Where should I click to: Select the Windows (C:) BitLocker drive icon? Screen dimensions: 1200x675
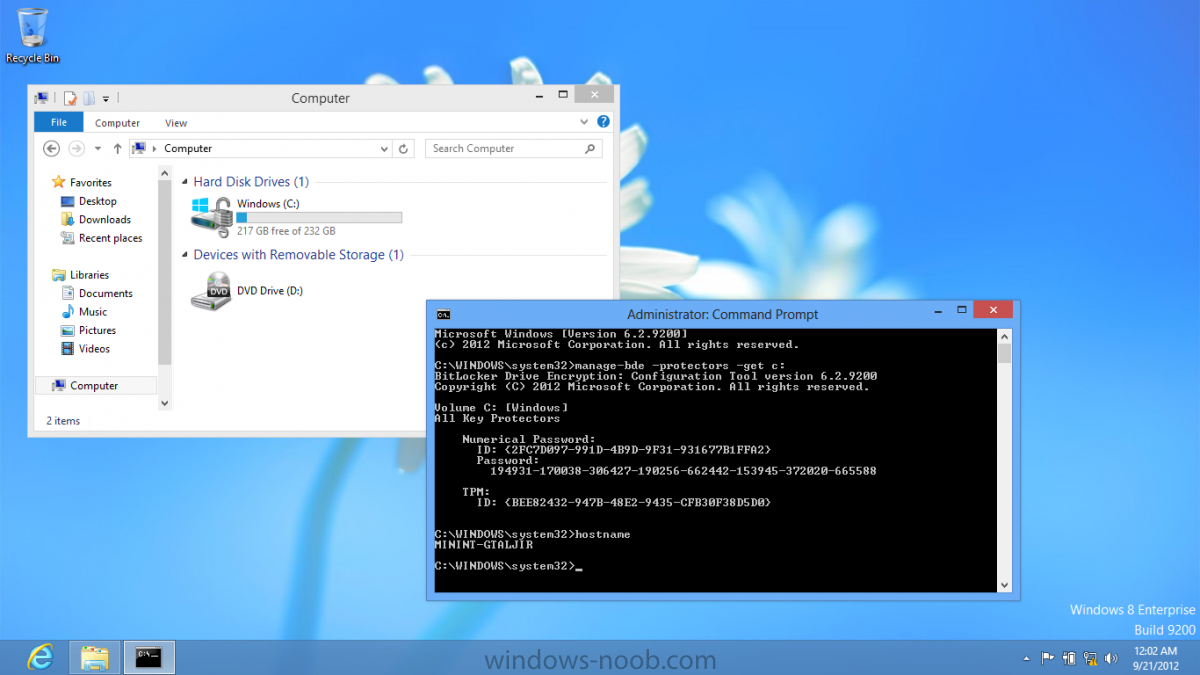[x=211, y=217]
